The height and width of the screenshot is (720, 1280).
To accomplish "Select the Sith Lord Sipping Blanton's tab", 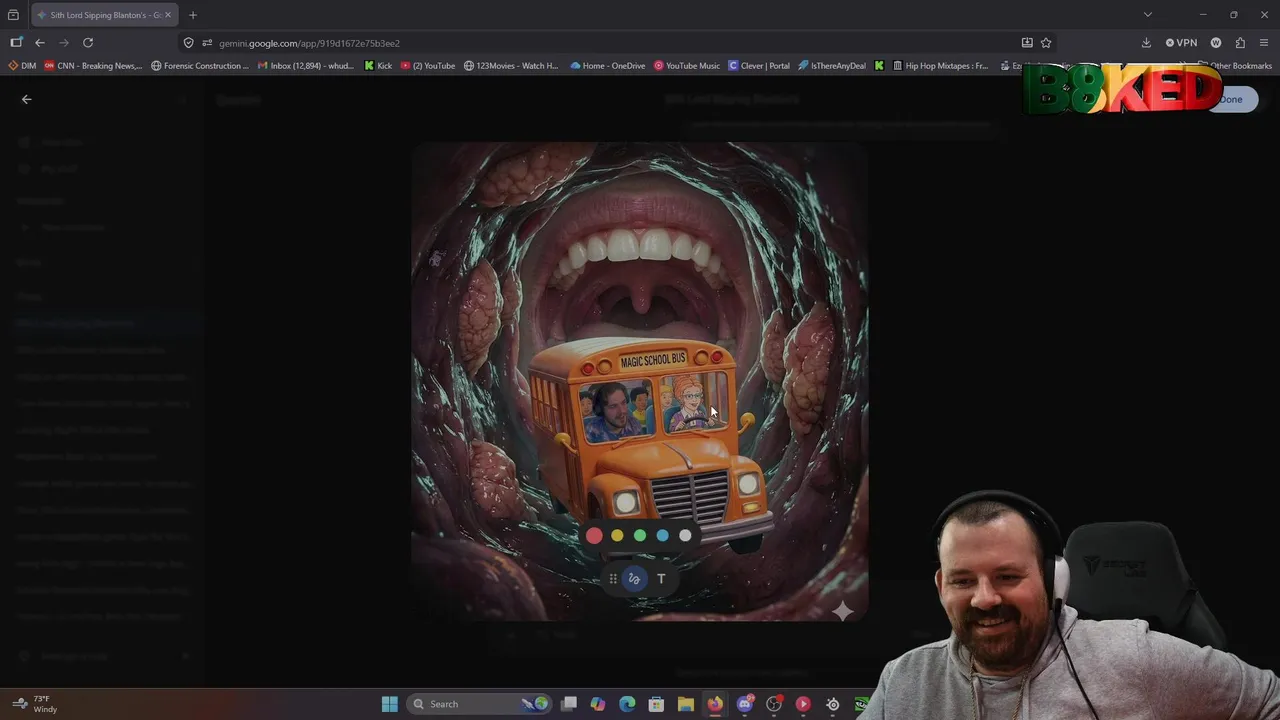I will [104, 15].
